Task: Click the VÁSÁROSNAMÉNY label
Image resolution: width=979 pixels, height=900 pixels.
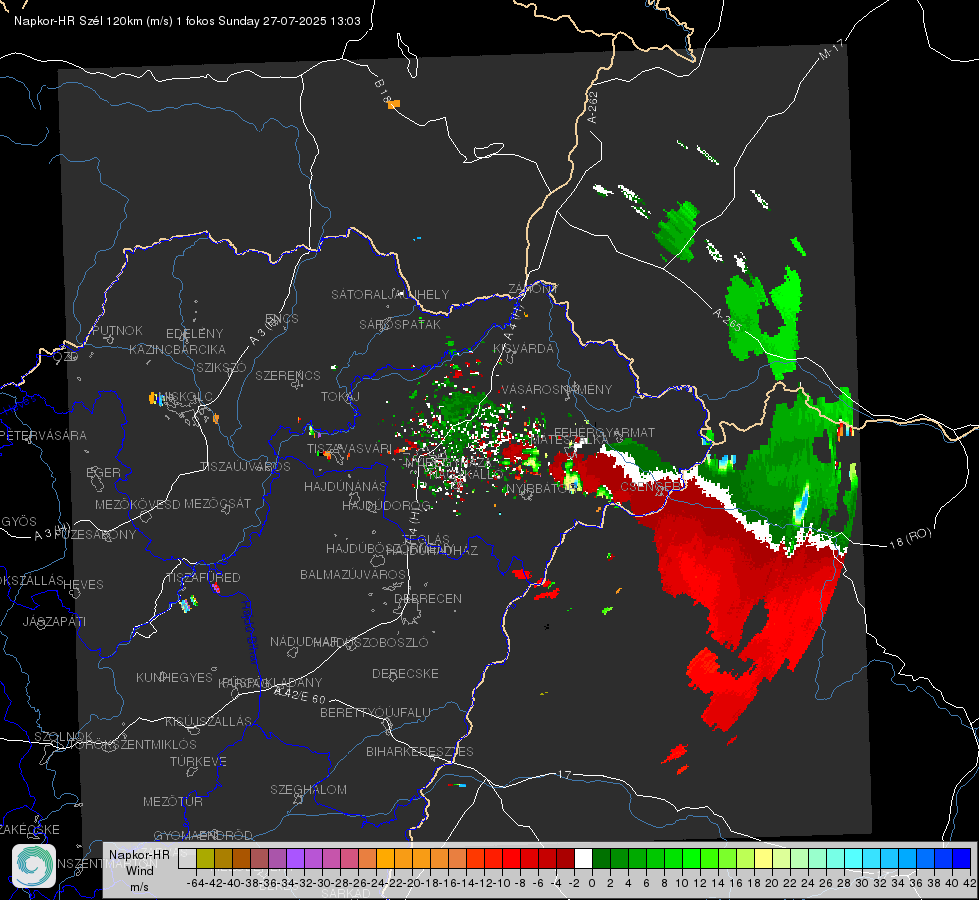Action: [556, 389]
